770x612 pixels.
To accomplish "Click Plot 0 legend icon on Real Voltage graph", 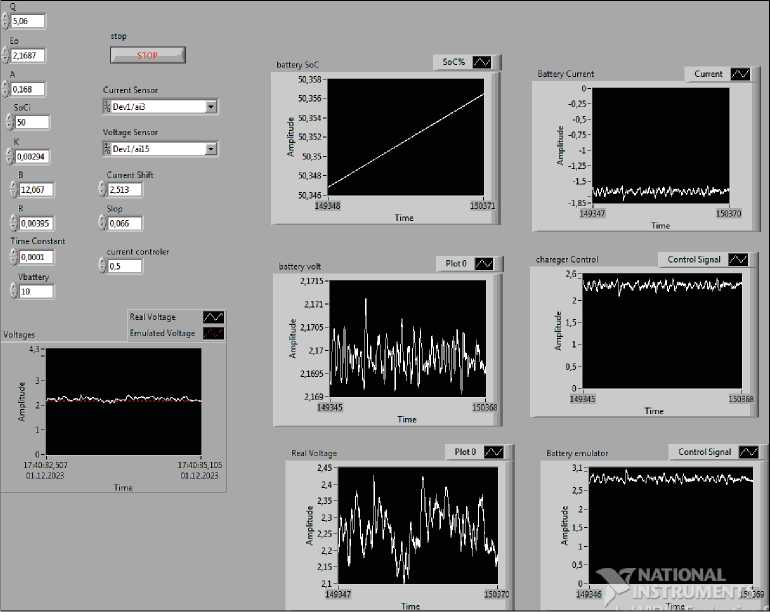I will tap(493, 452).
